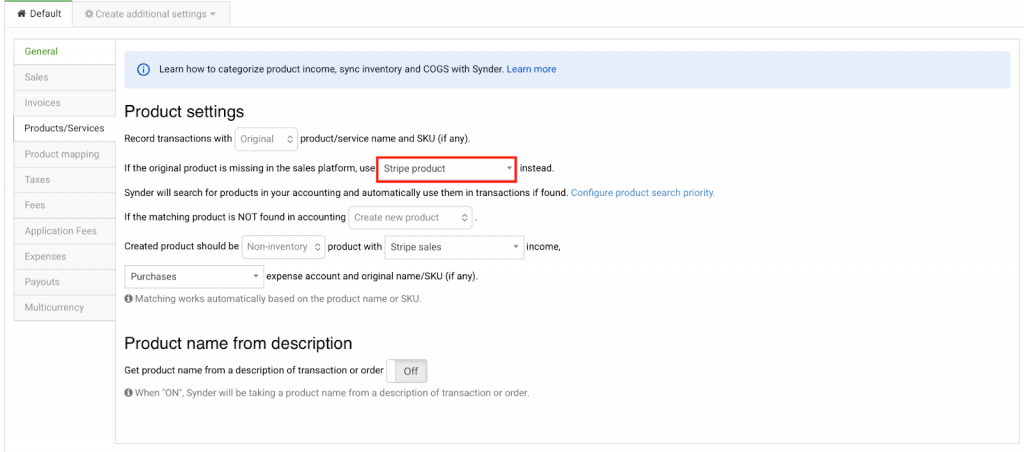
Task: Open the Create new product dropdown
Action: [x=410, y=218]
